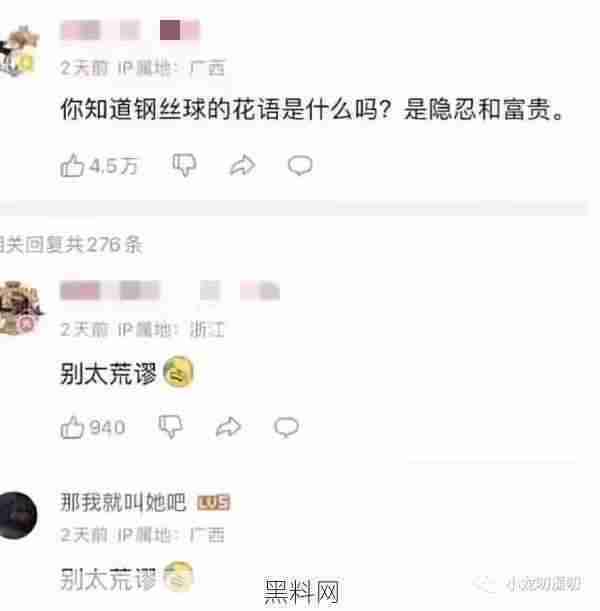Image resolution: width=600 pixels, height=611 pixels.
Task: Share the reply with 940 likes
Action: (x=229, y=427)
